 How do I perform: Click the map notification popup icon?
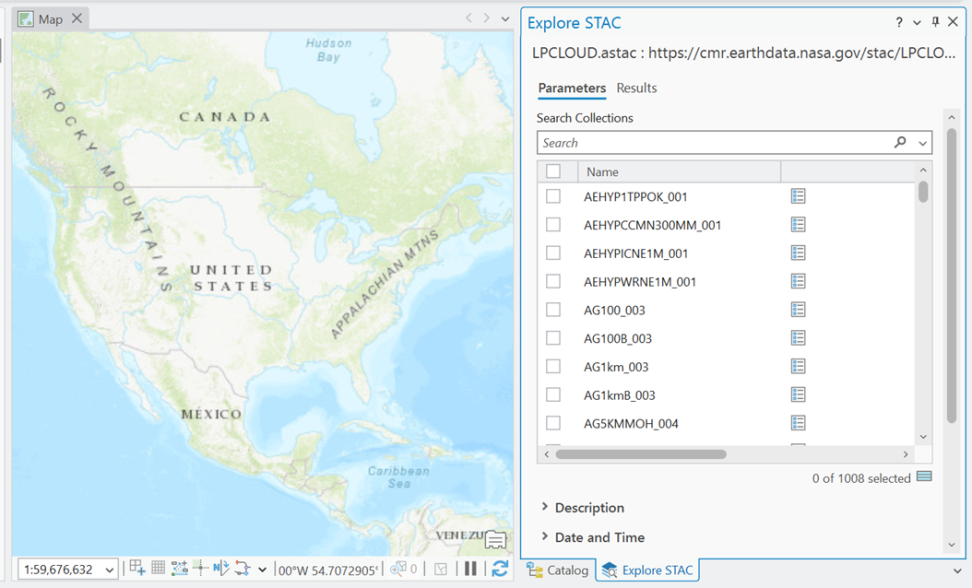495,540
